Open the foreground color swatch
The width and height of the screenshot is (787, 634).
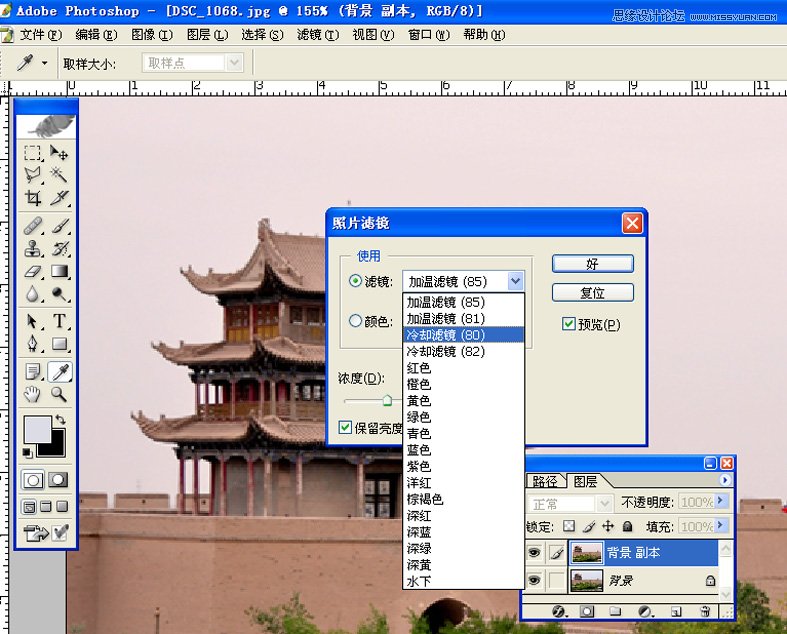(37, 429)
